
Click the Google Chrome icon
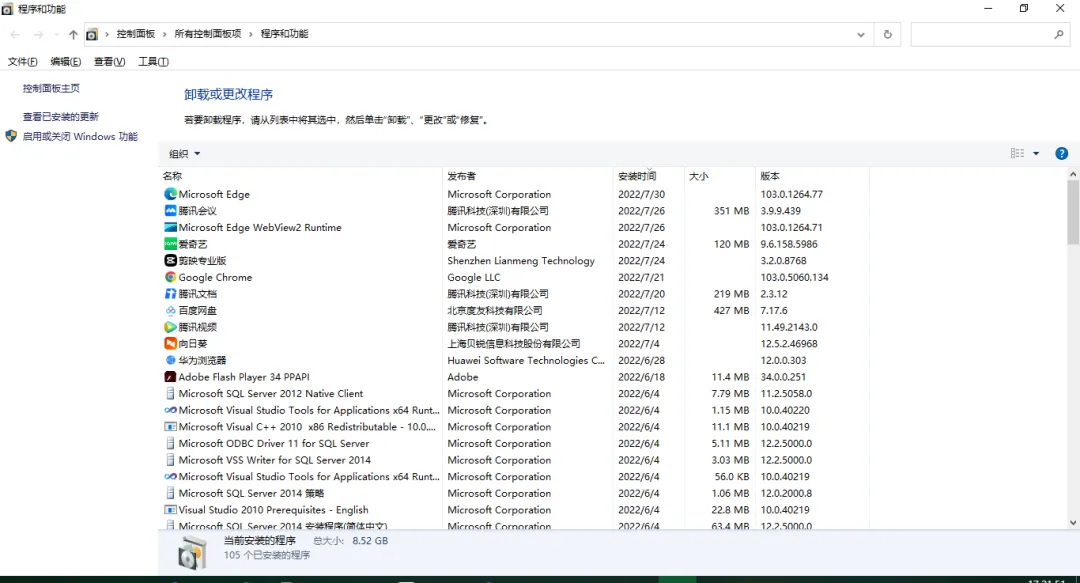click(169, 277)
